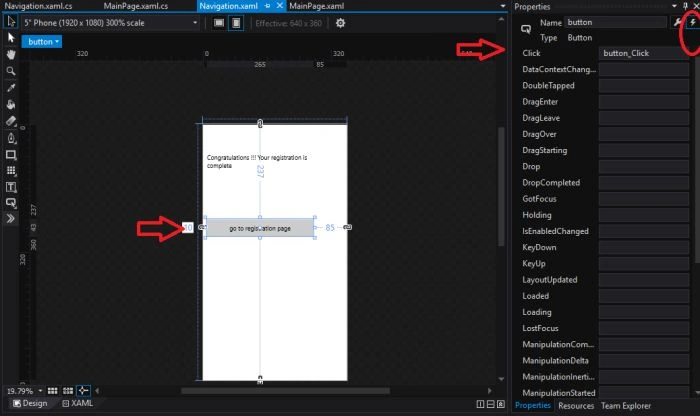This screenshot has height=416, width=700.
Task: Pin the Properties panel
Action: [685, 6]
